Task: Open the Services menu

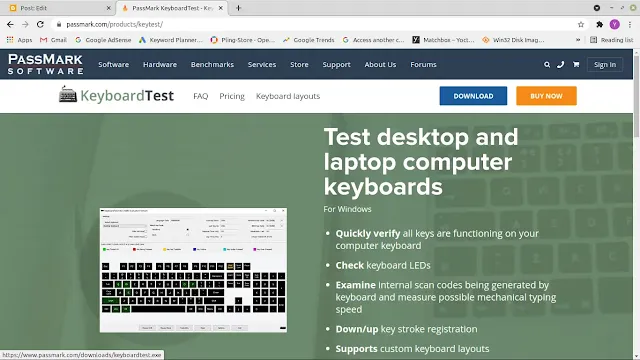Action: [262, 64]
